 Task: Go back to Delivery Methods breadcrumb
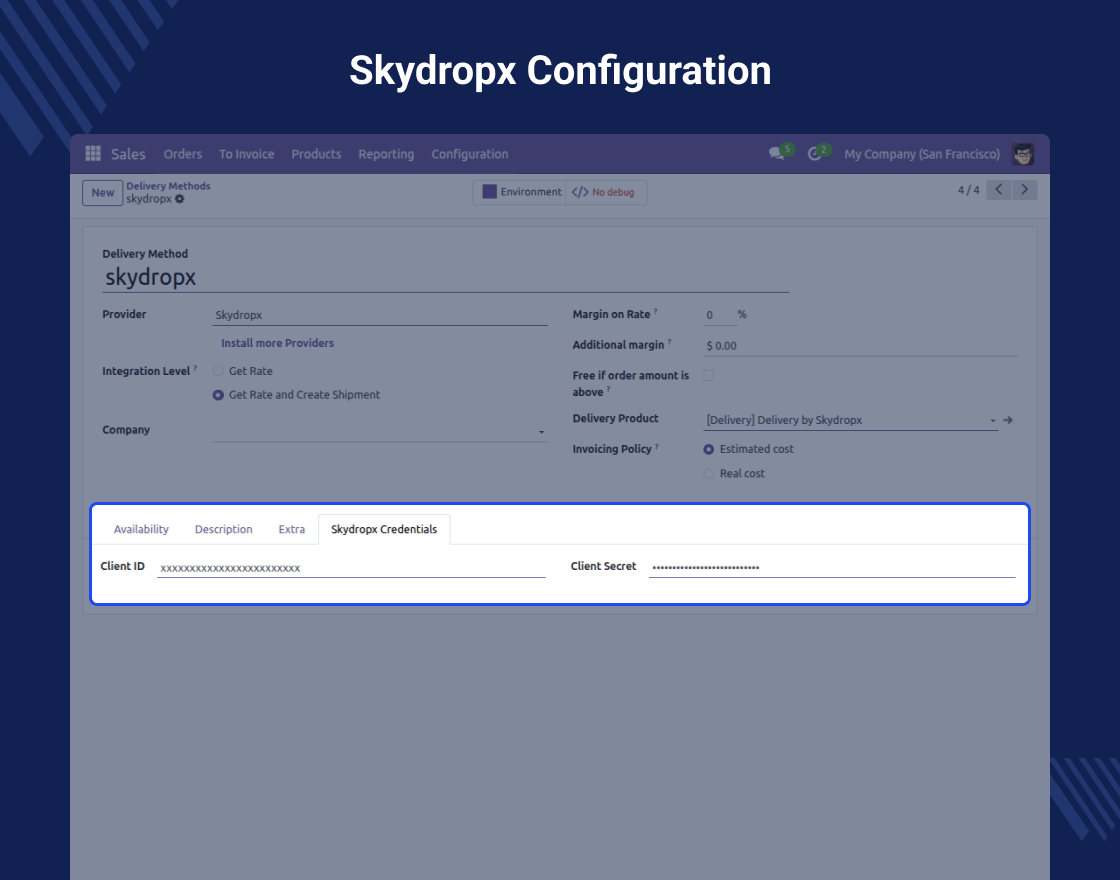tap(169, 186)
